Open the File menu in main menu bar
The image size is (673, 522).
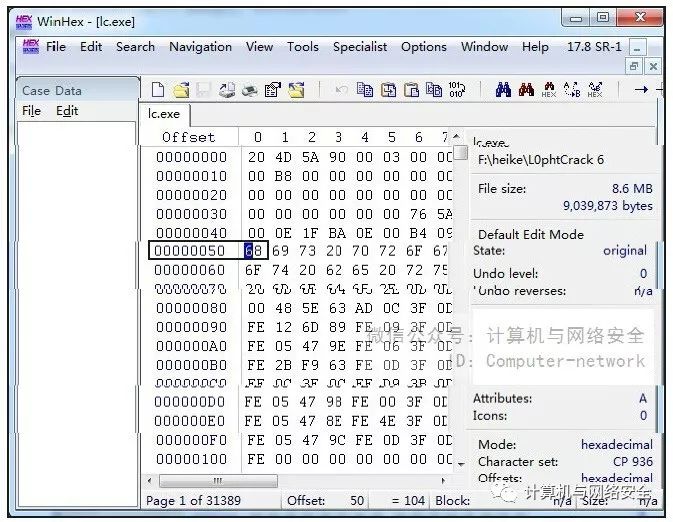(56, 46)
